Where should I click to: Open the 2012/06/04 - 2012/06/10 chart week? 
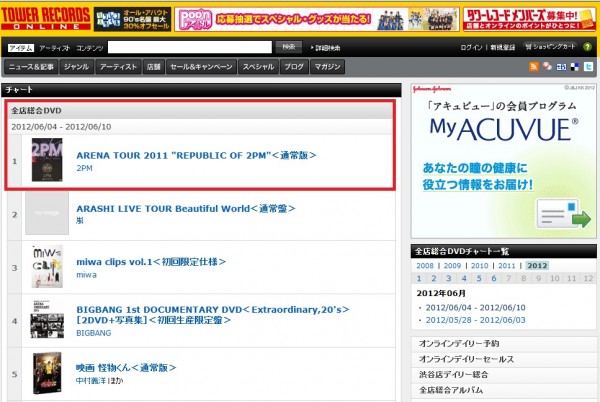476,308
